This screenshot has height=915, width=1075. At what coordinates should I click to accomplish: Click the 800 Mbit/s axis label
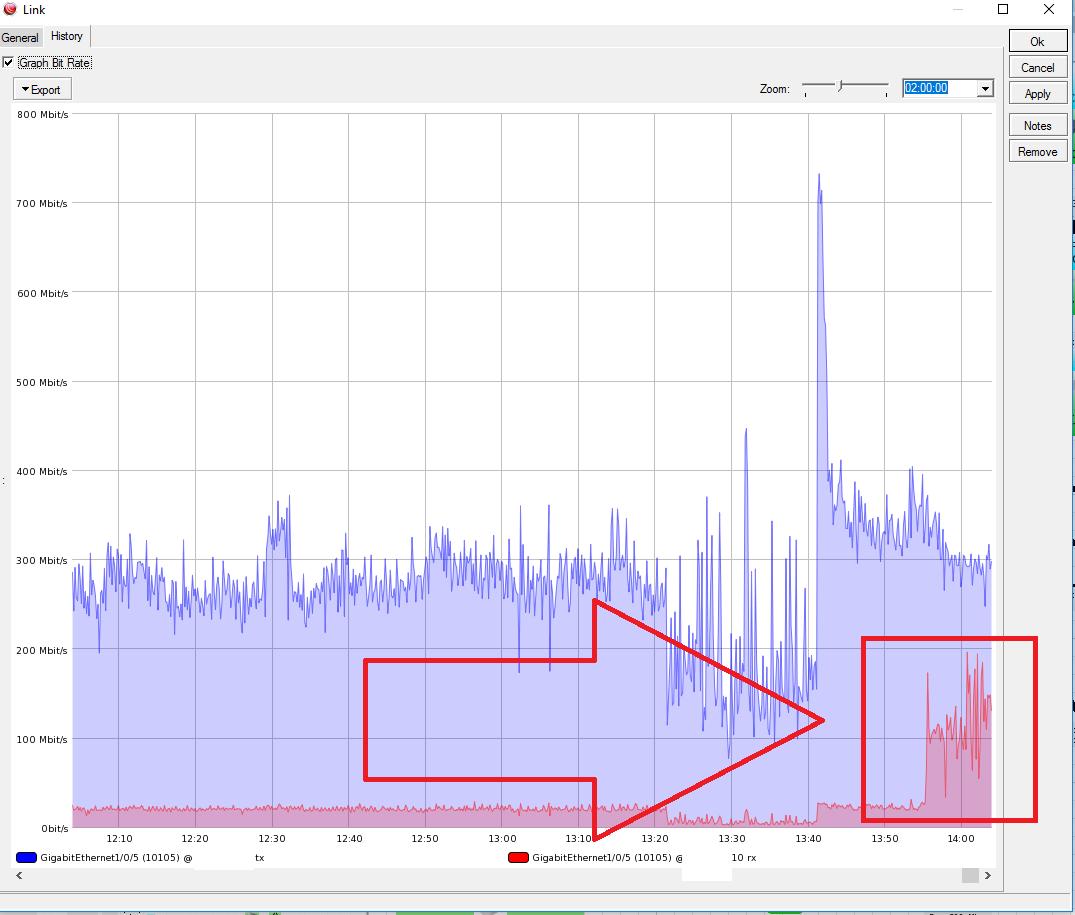click(43, 114)
